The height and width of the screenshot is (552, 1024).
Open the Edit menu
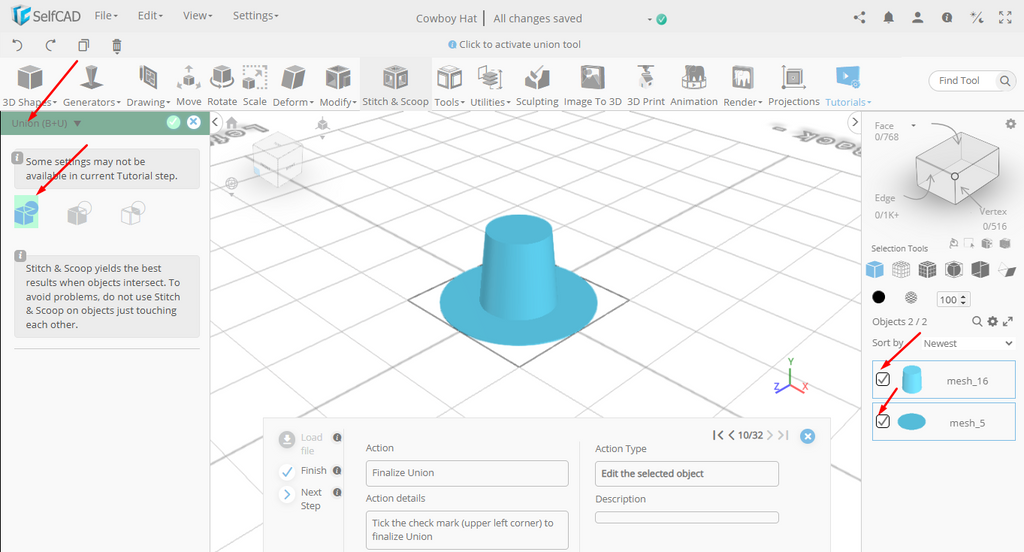[150, 16]
